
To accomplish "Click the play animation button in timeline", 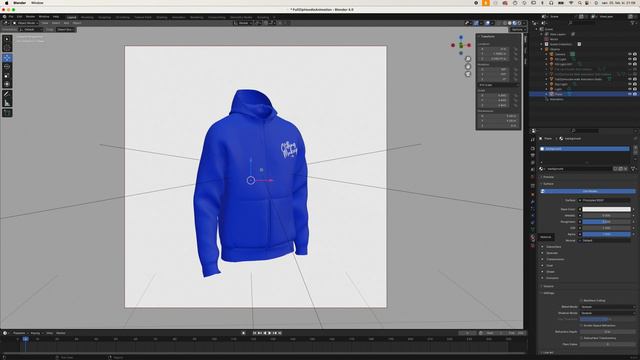I will coord(270,333).
